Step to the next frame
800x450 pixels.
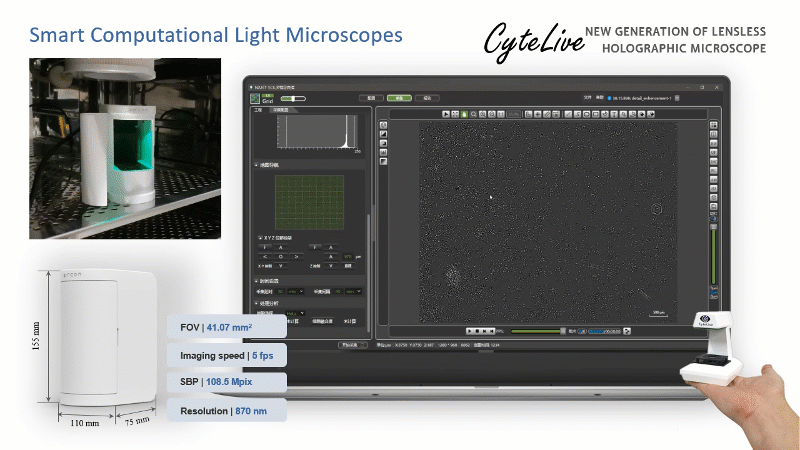click(485, 331)
